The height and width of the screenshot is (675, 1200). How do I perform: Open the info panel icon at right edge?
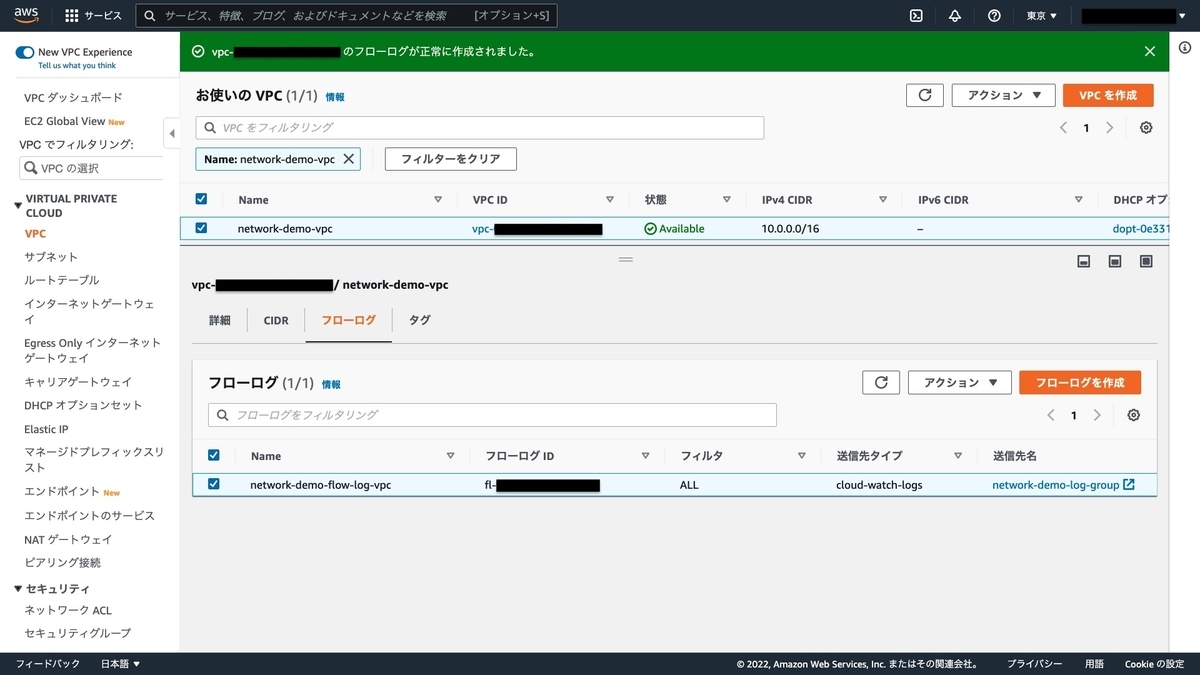click(1185, 48)
